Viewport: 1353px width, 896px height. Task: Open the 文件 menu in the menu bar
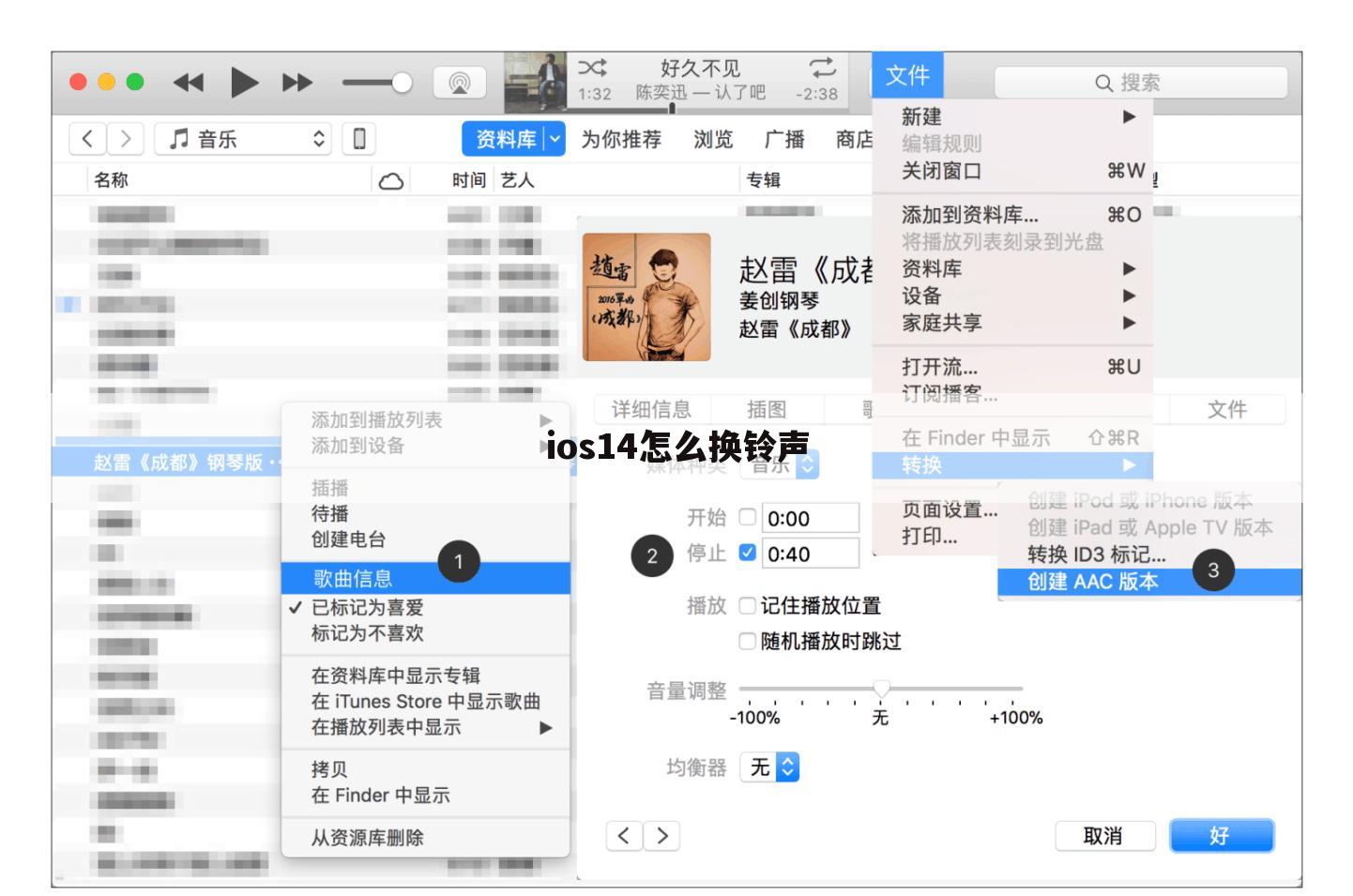pos(907,75)
